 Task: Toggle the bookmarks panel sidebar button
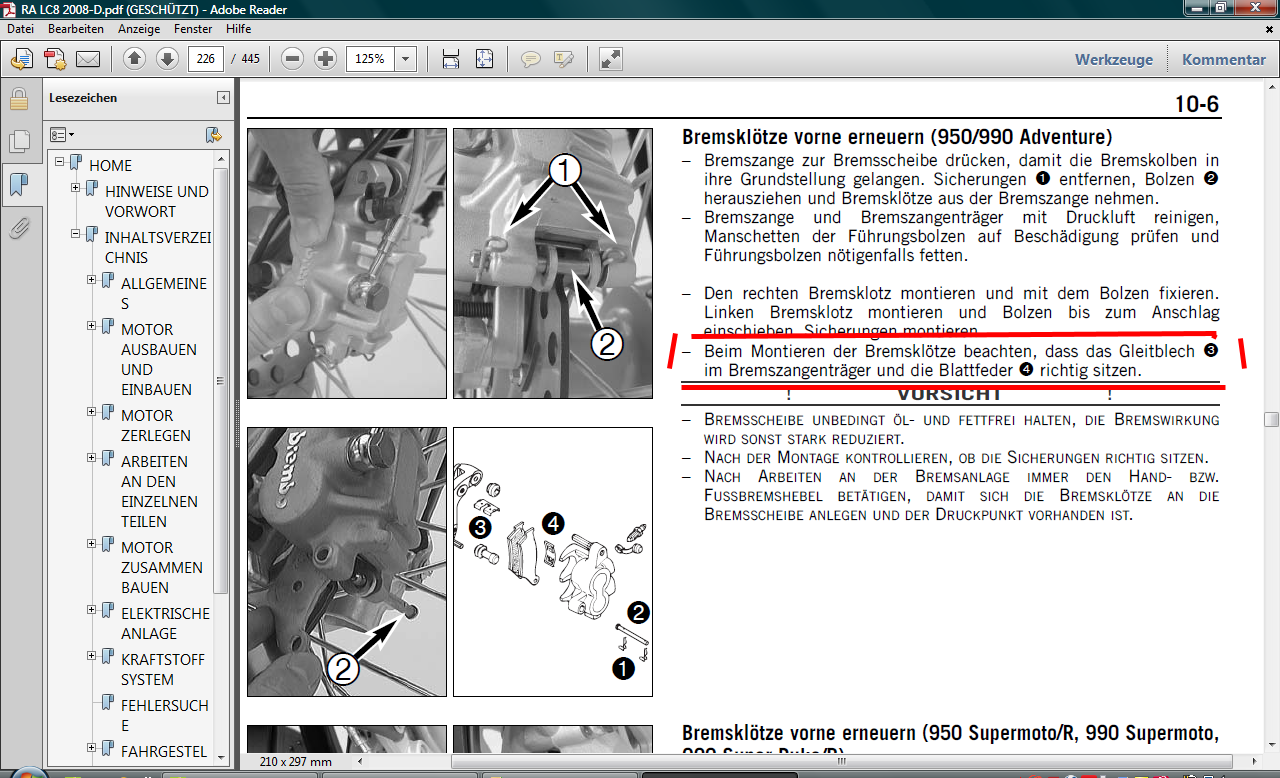coord(18,185)
